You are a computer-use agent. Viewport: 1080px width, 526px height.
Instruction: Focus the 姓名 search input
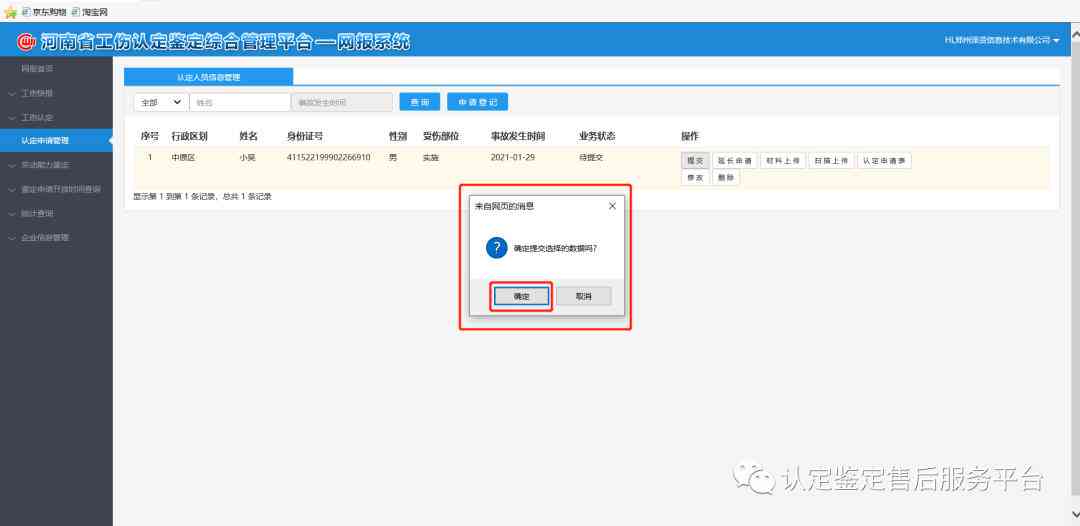pos(240,102)
